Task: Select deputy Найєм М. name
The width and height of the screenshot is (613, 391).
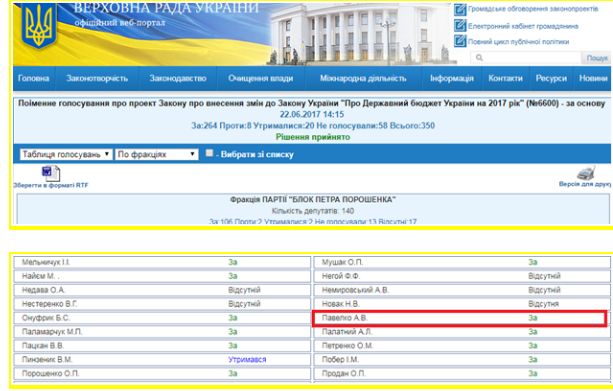Action: (41, 276)
